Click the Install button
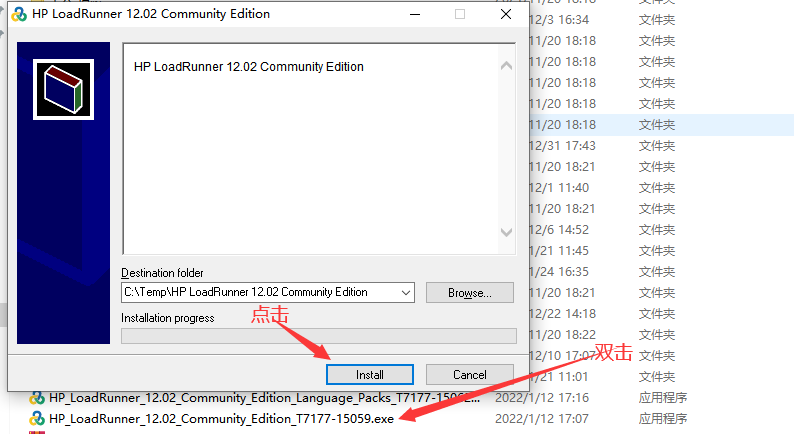The height and width of the screenshot is (434, 794). (x=370, y=375)
